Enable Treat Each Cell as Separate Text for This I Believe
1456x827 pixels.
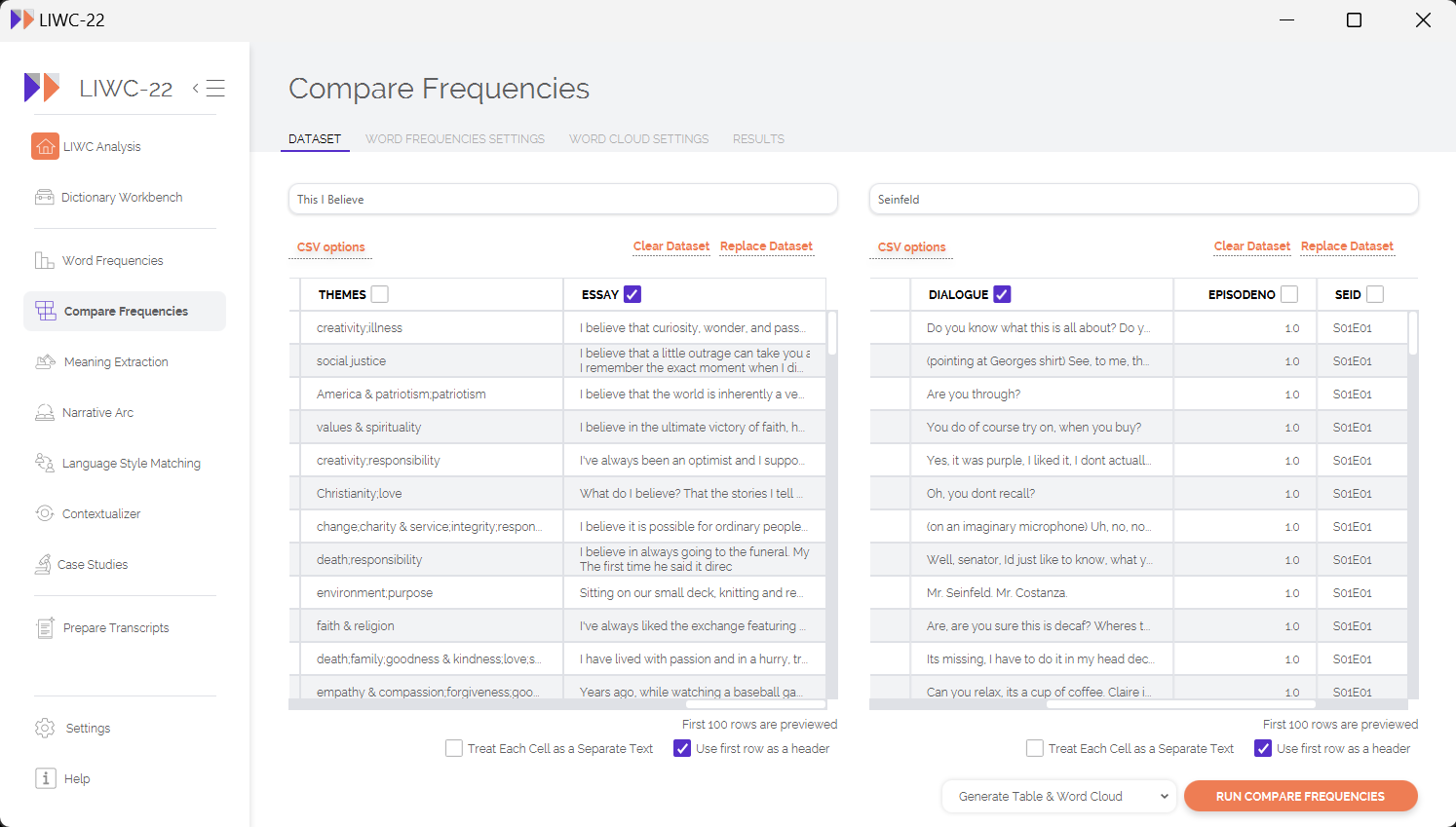pyautogui.click(x=454, y=748)
